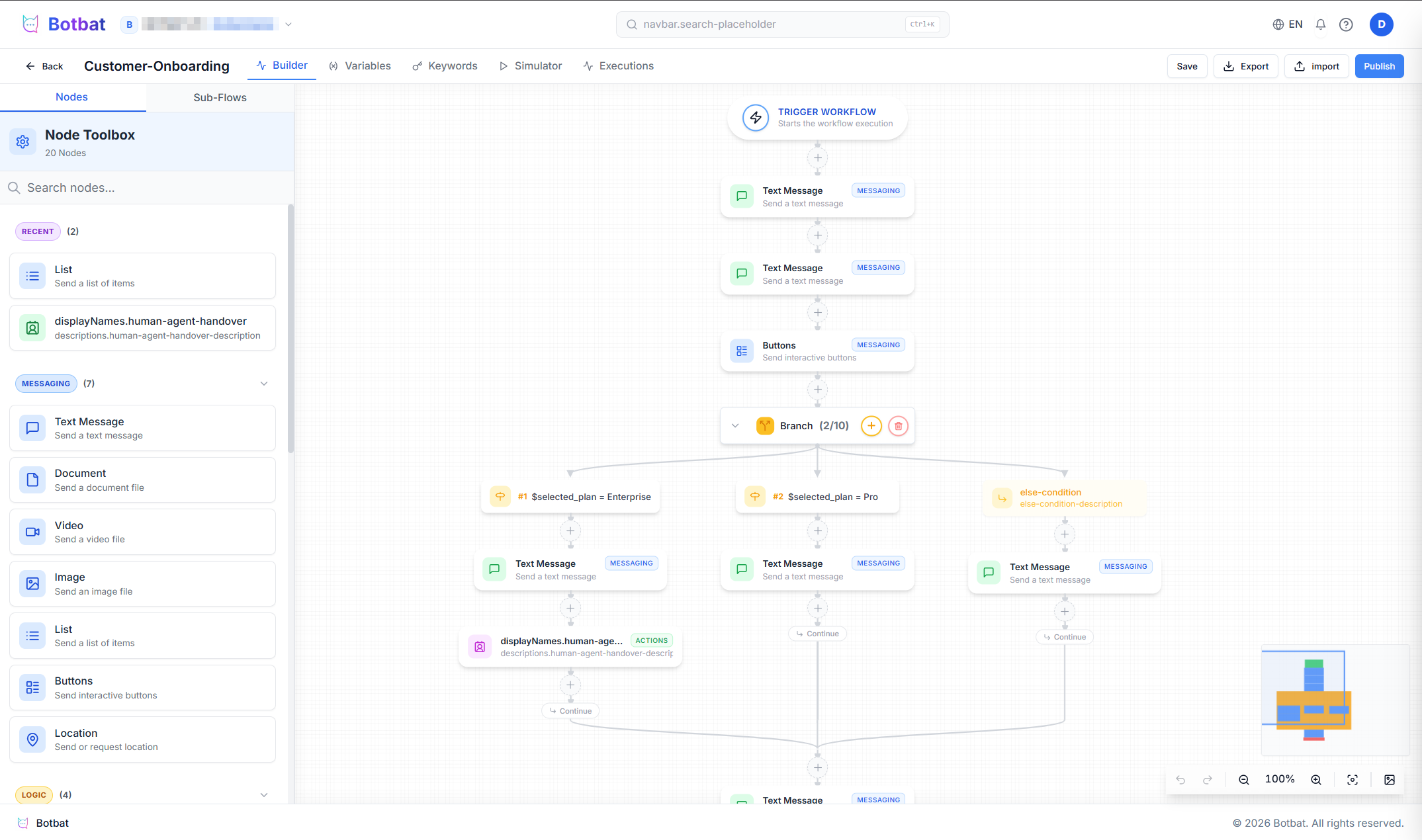Go Back to the previous page

click(44, 66)
